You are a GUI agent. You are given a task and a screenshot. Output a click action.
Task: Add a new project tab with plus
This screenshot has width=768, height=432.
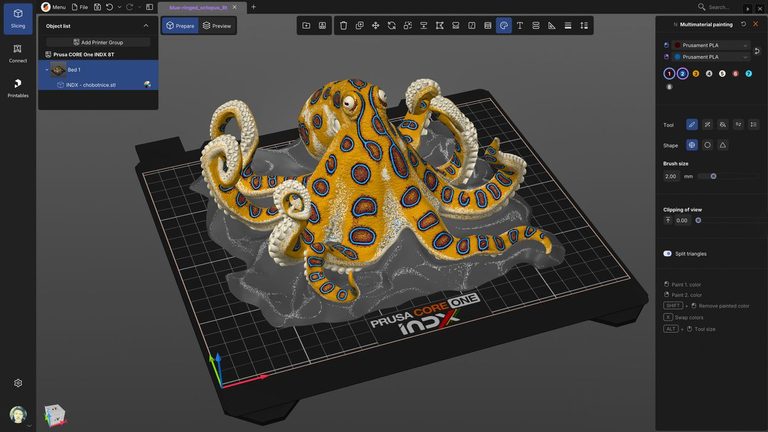pos(253,7)
